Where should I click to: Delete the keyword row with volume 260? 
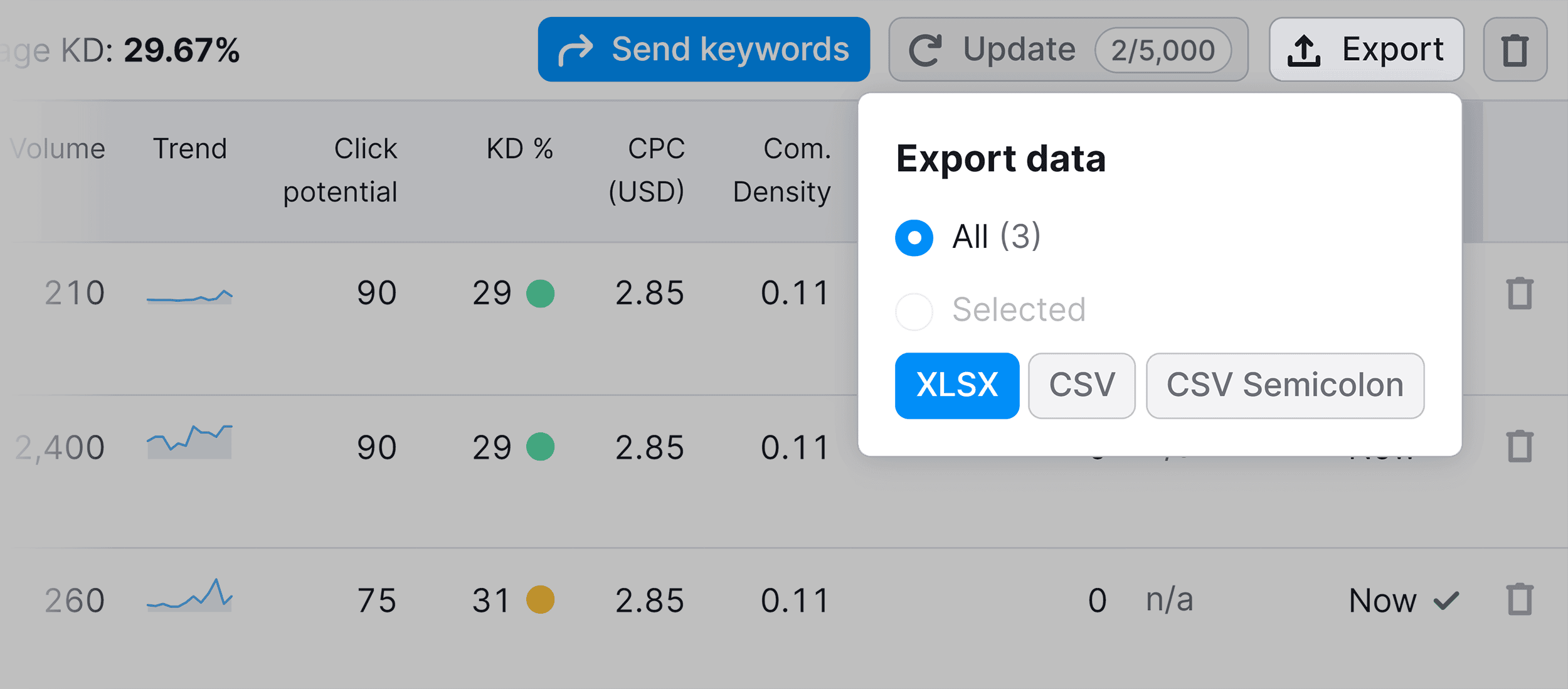coord(1520,599)
